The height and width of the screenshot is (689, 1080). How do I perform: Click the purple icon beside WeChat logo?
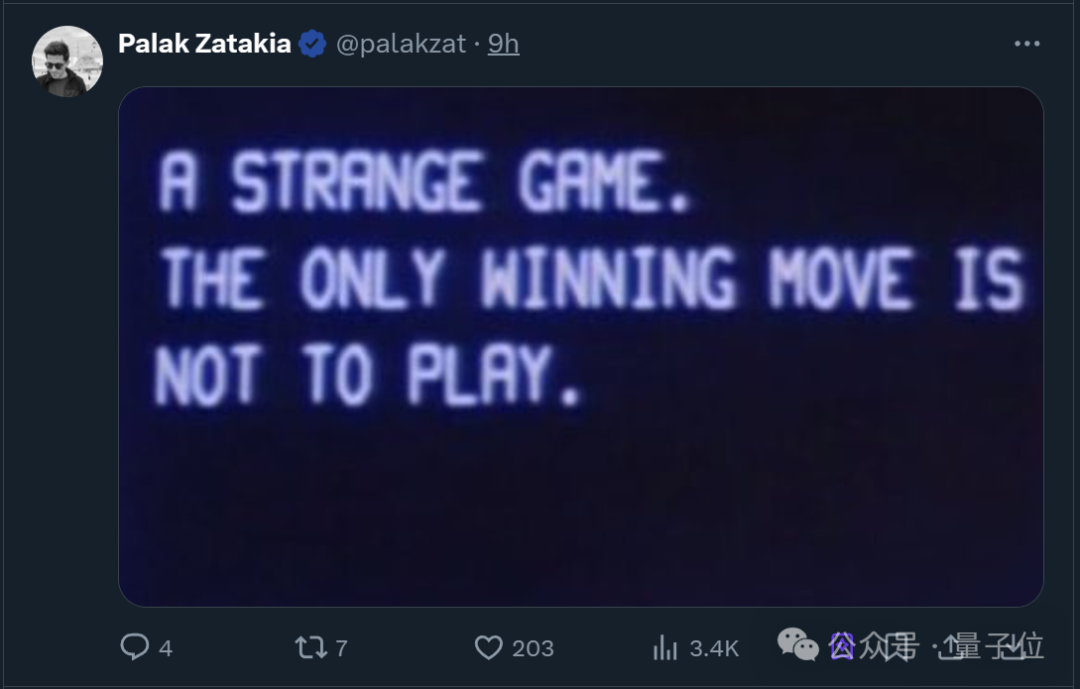pyautogui.click(x=842, y=646)
